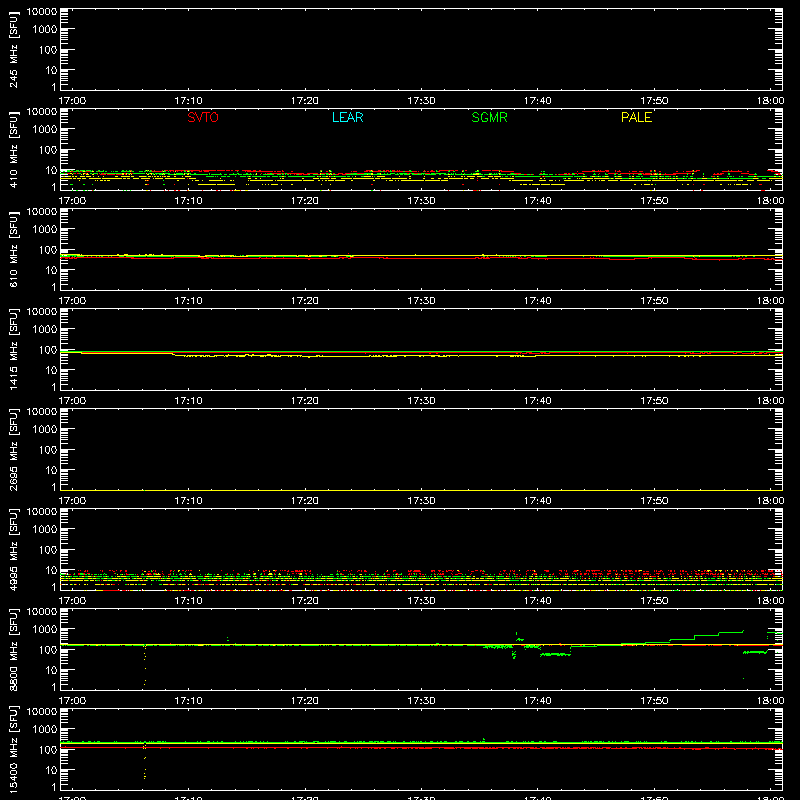This screenshot has width=800, height=800.
Task: Select the 8800 MHz [SFU] axis title
Action: [x=13, y=649]
